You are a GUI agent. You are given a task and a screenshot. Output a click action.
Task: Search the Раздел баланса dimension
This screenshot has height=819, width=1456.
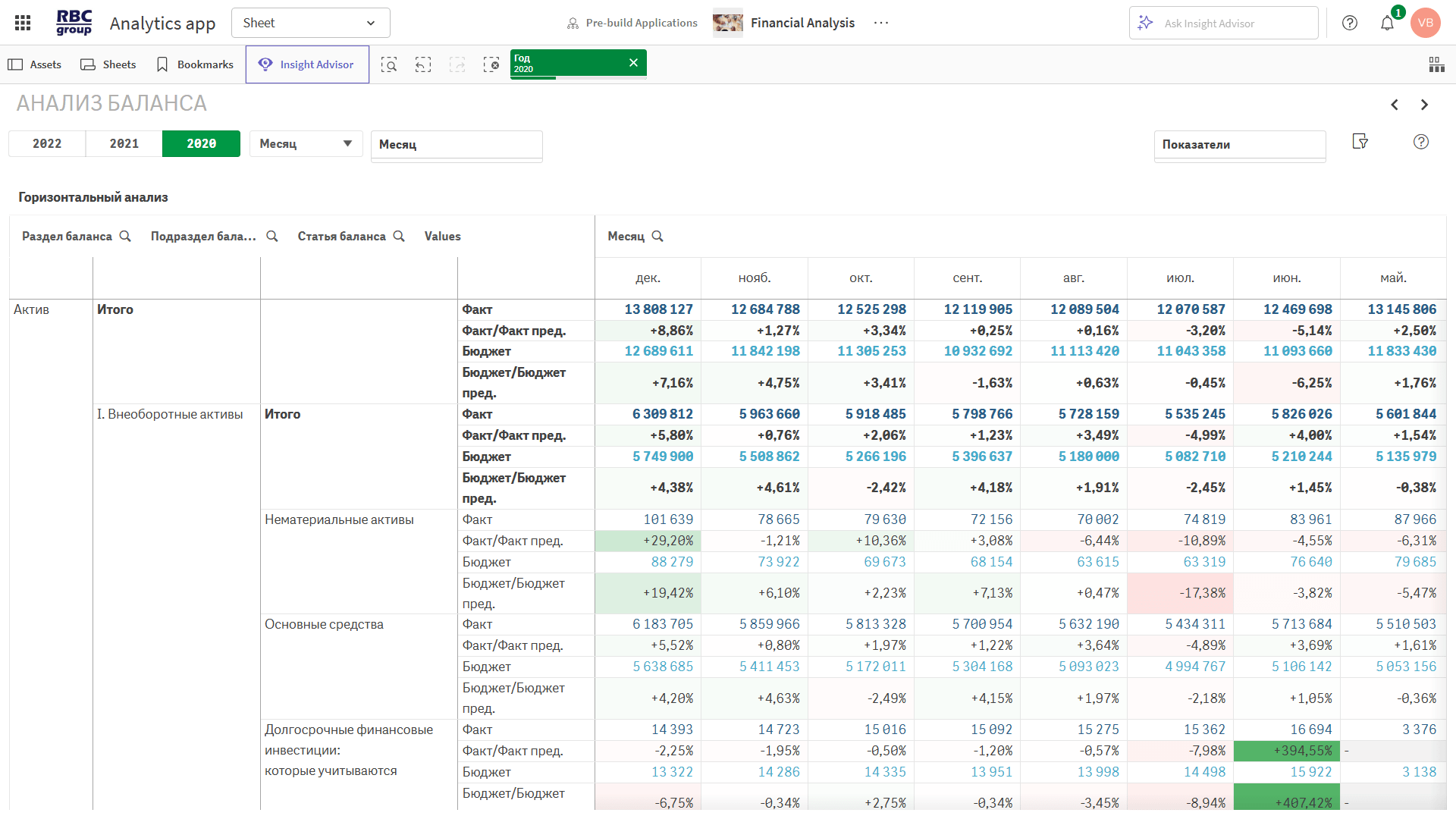pos(126,237)
